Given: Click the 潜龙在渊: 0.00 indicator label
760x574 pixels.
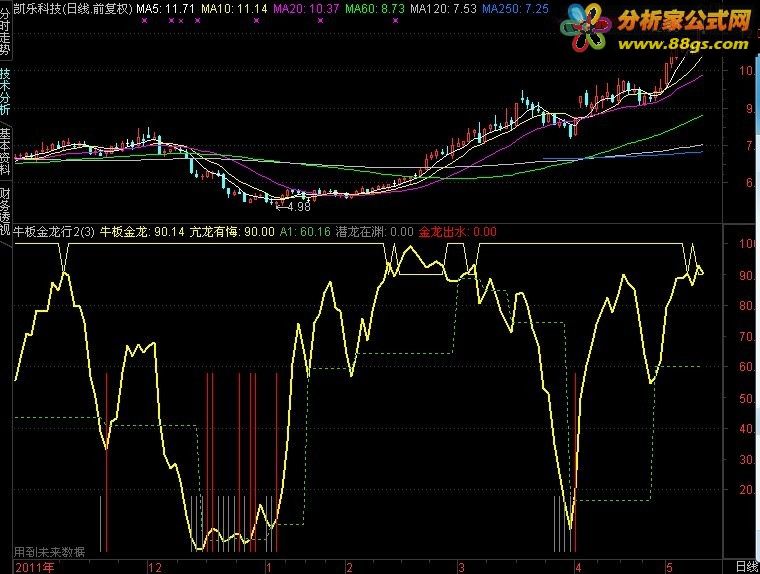Looking at the screenshot, I should (x=375, y=232).
